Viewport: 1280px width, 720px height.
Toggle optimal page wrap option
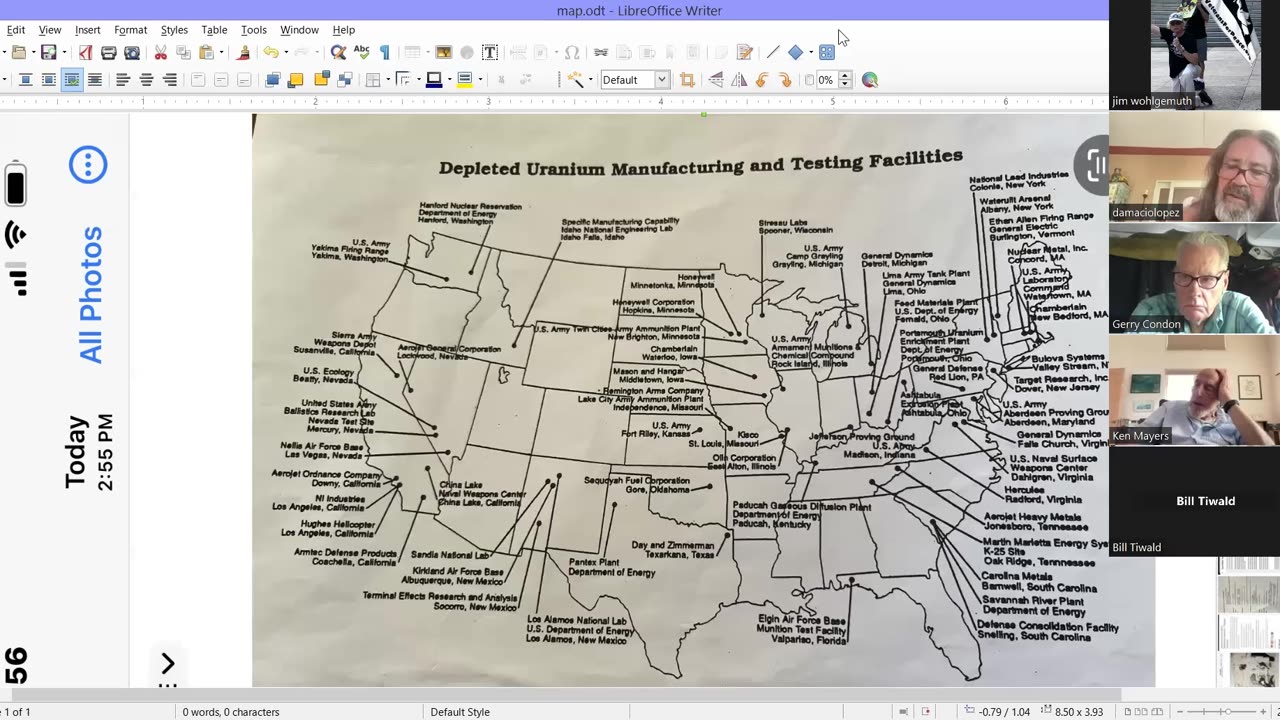pos(72,80)
